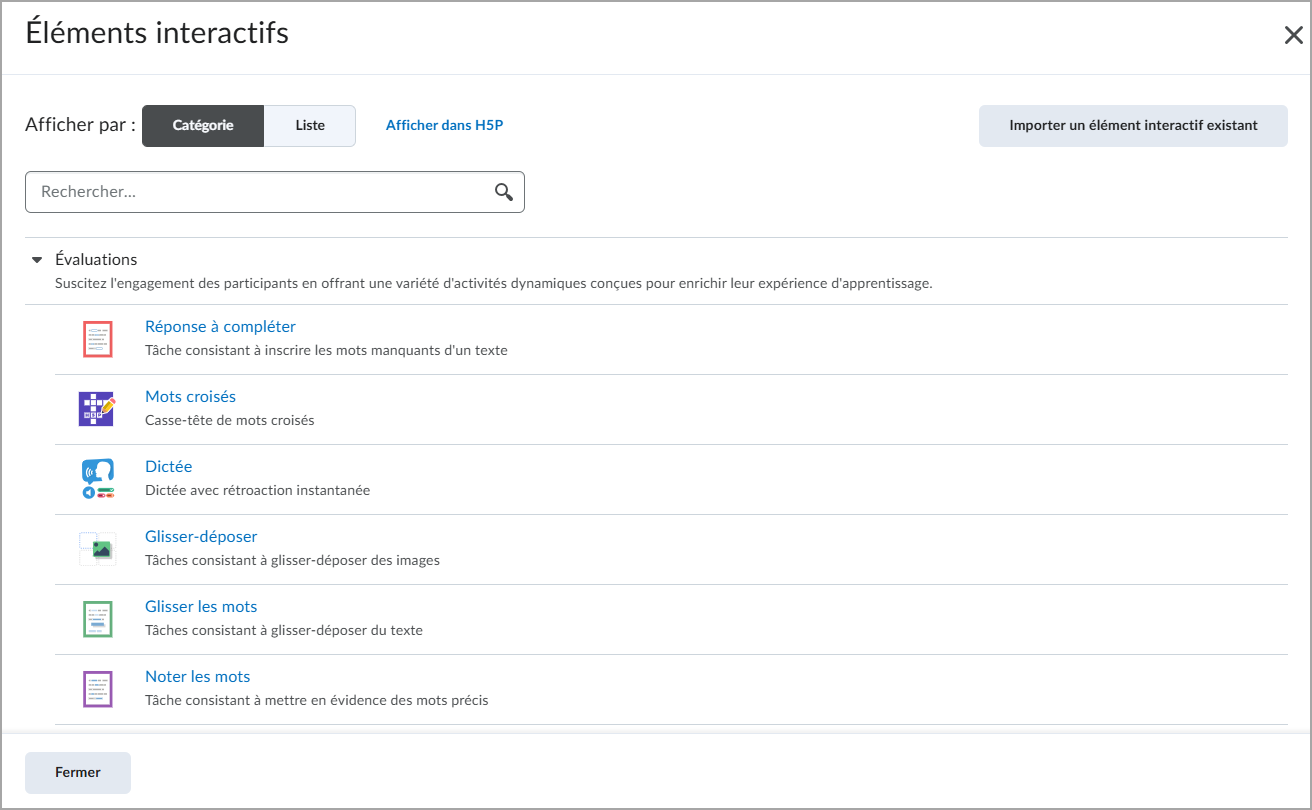This screenshot has height=810, width=1312.
Task: Click the Noter les mots icon
Action: pyautogui.click(x=97, y=689)
